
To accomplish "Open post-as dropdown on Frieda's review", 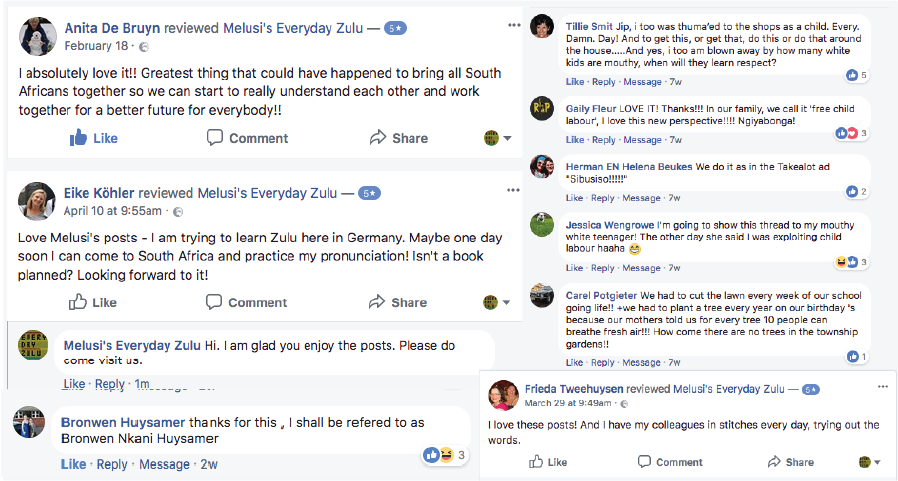I will point(870,462).
